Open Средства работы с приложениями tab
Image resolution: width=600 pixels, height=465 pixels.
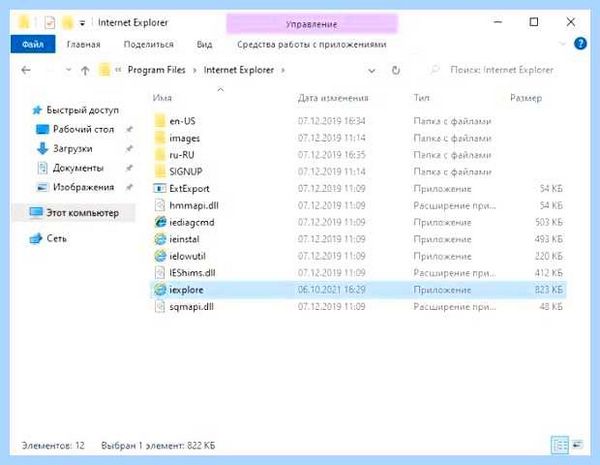(x=311, y=44)
